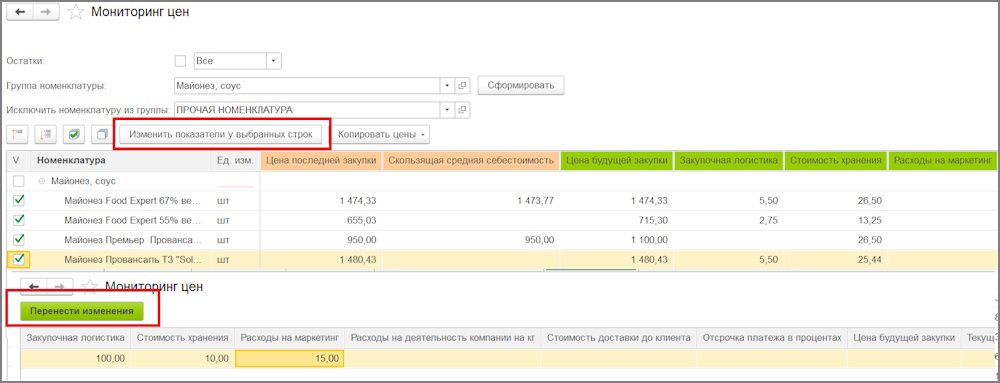
Task: Click the back arrow in the lower Мониторинг цен window
Action: 34,287
